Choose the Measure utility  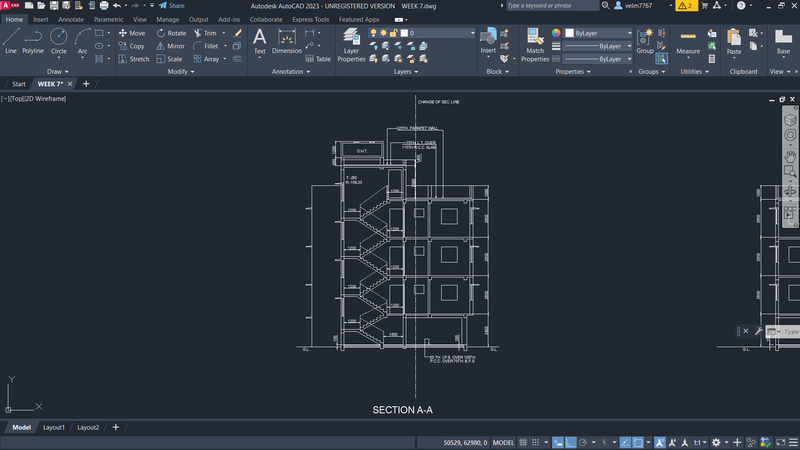tap(688, 40)
